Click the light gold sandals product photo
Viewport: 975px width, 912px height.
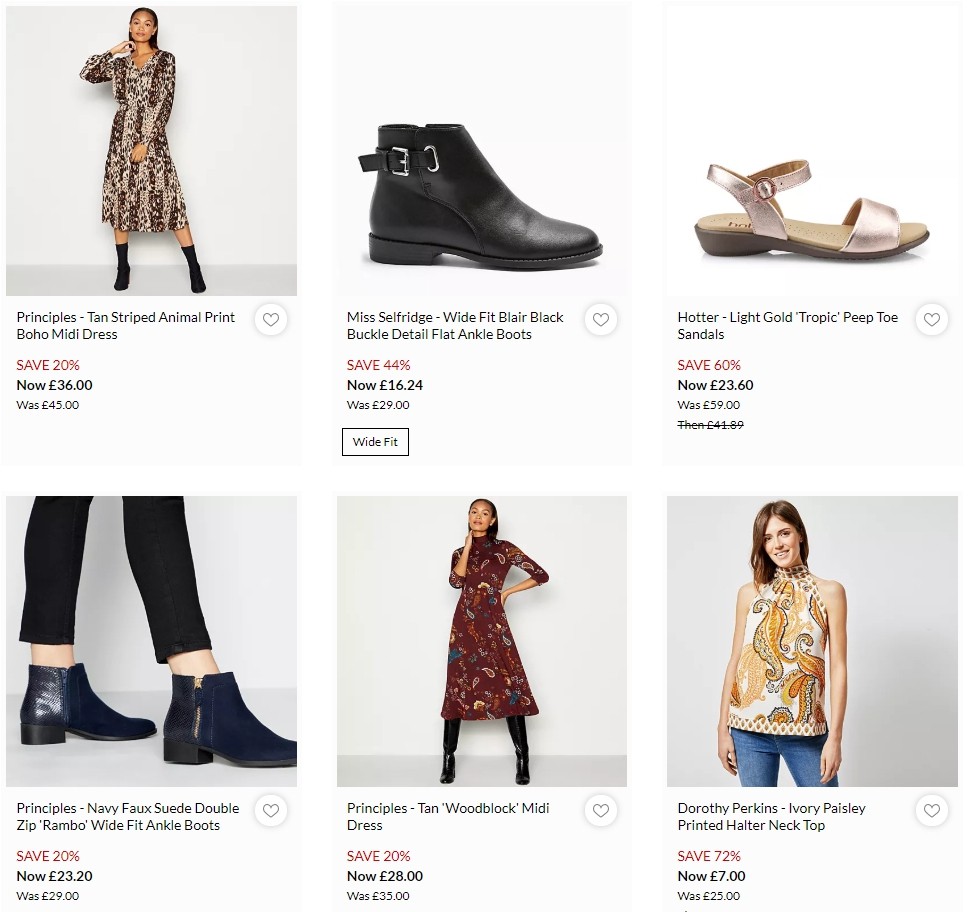(x=812, y=150)
